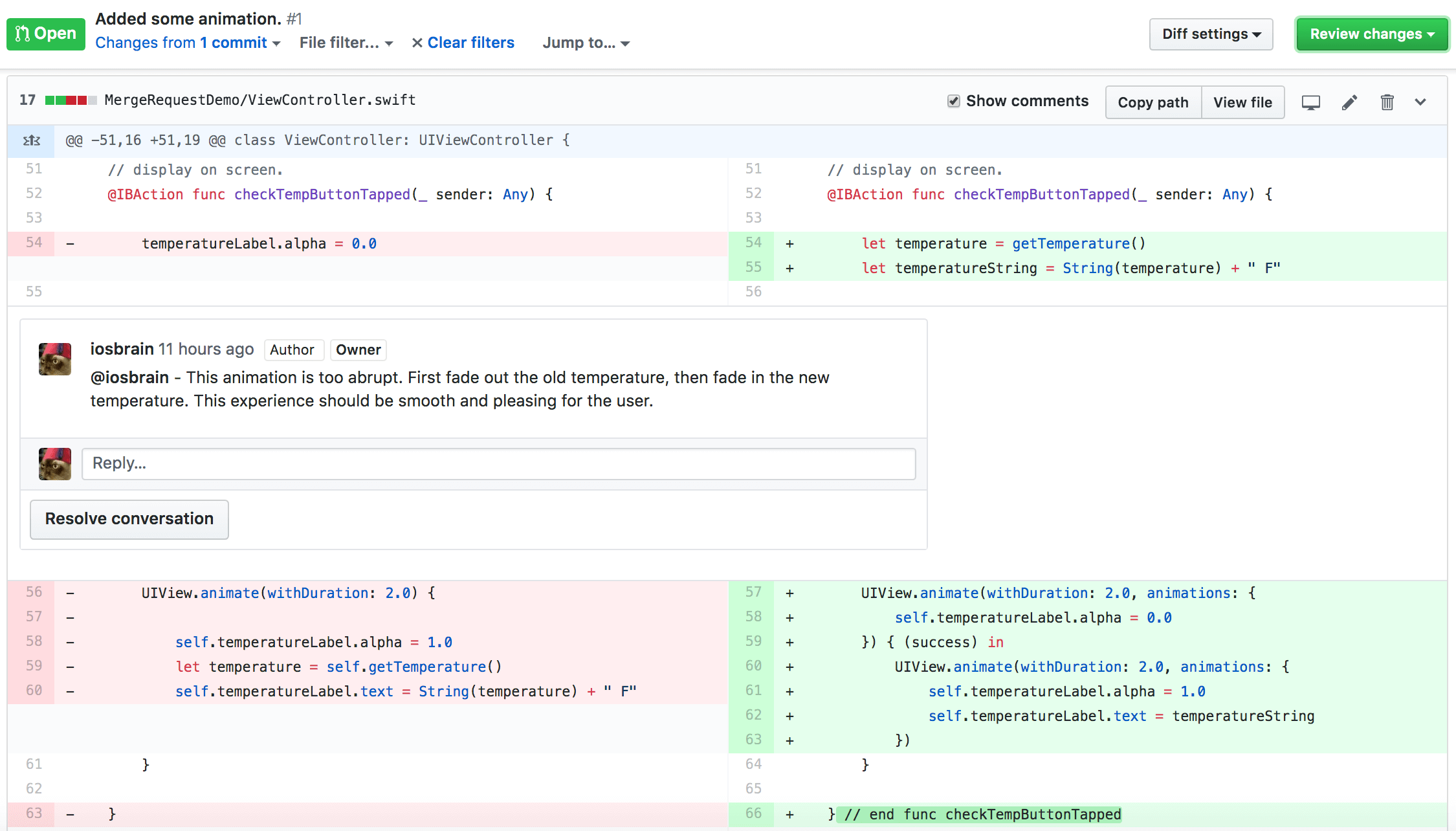
Task: Click inside the Reply text field
Action: (498, 463)
